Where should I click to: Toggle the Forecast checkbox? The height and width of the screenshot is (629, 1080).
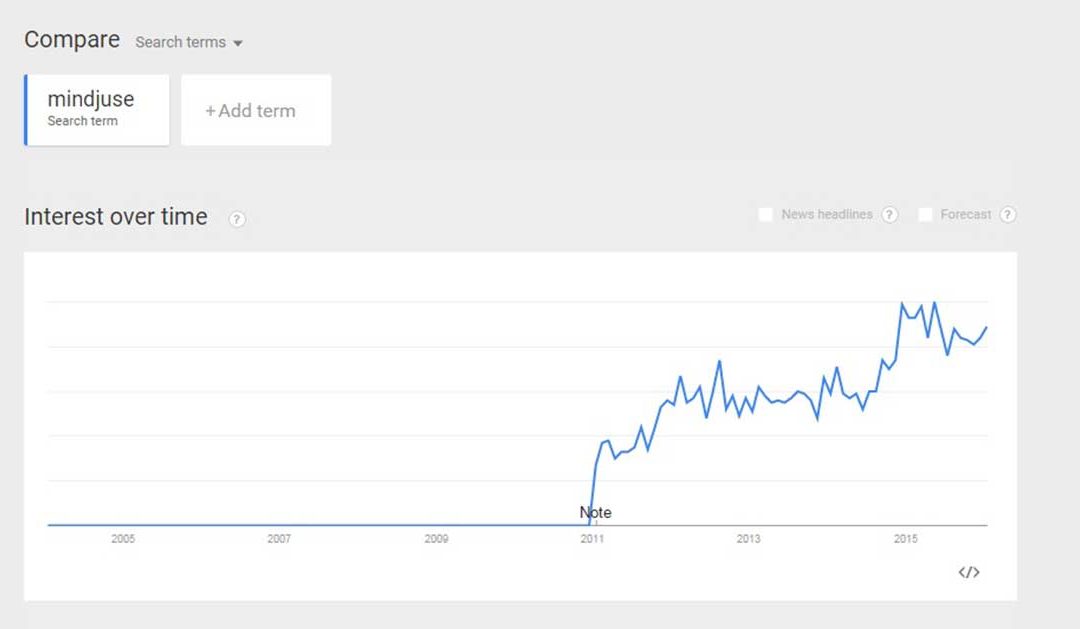point(925,215)
